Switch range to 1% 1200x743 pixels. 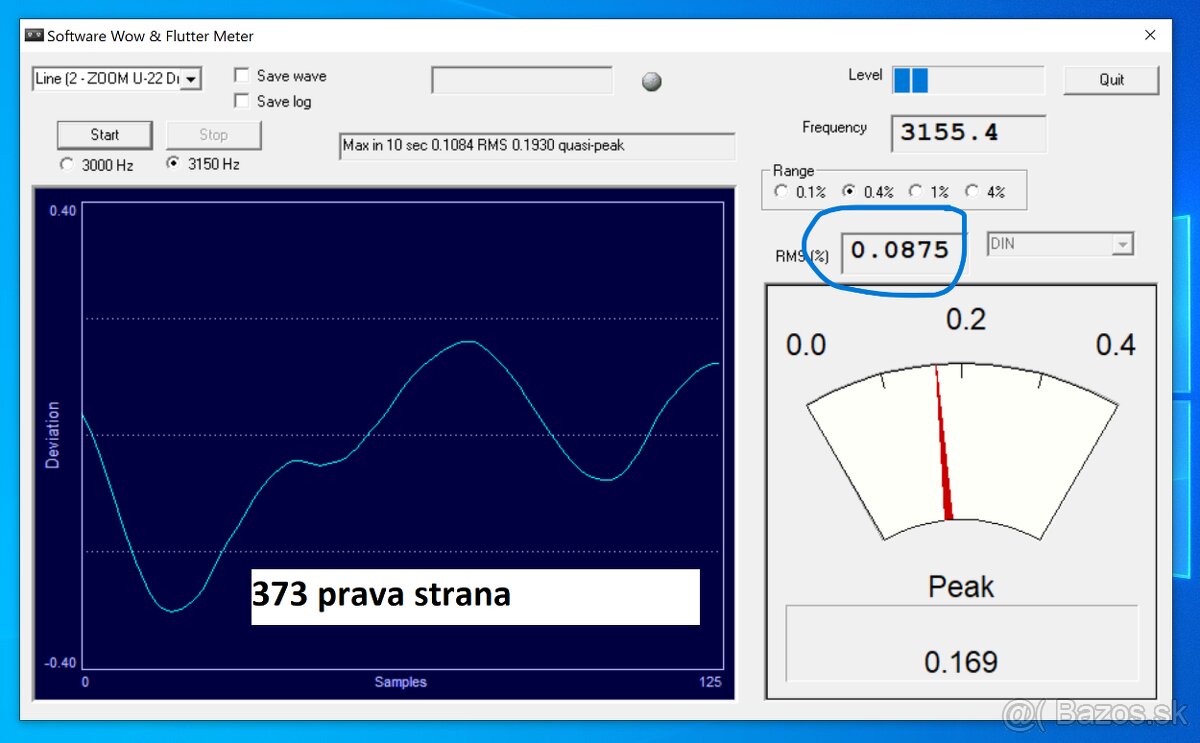click(915, 192)
